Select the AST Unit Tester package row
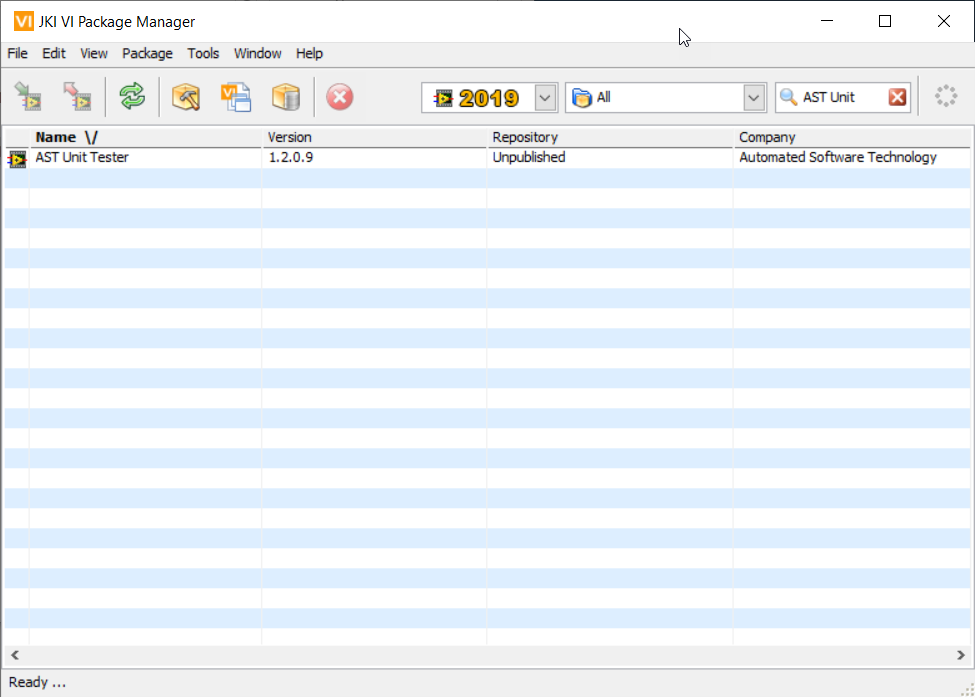This screenshot has height=697, width=975. tap(488, 158)
